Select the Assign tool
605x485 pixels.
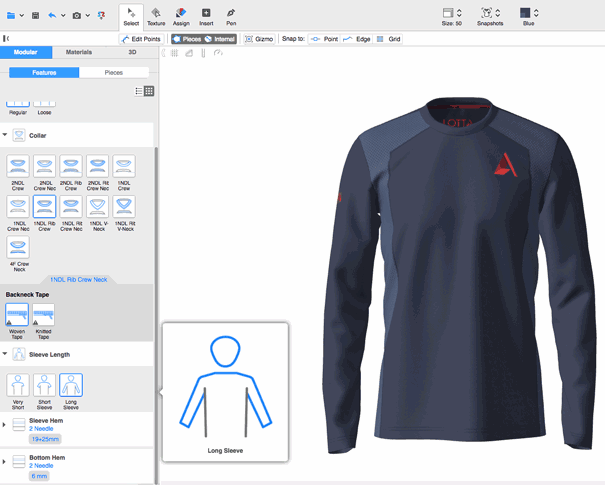click(x=181, y=17)
